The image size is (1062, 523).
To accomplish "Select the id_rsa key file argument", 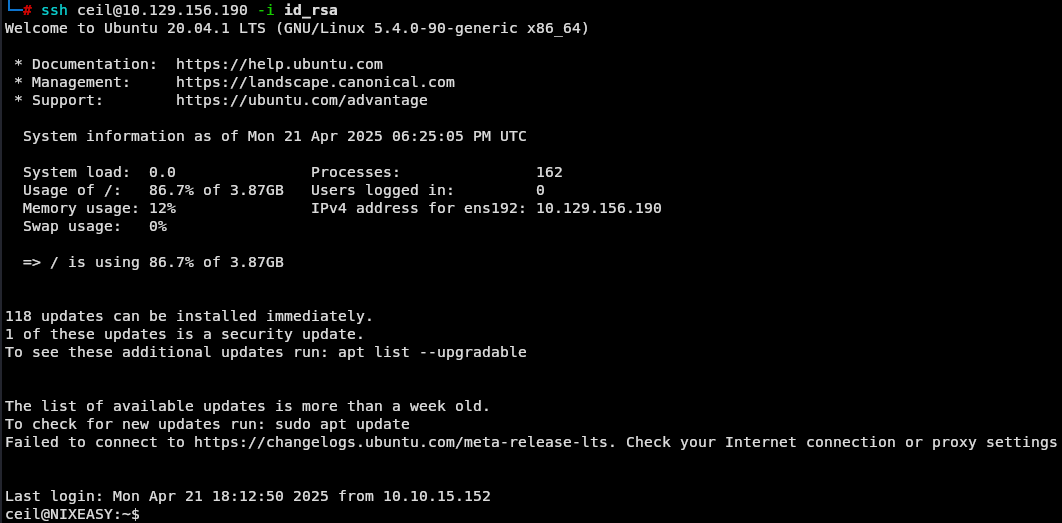I will [x=311, y=11].
